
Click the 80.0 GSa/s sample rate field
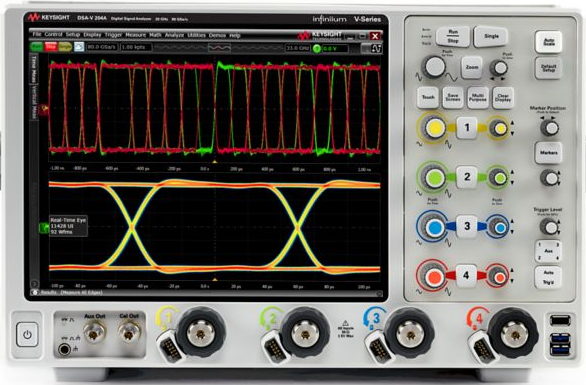click(x=102, y=47)
